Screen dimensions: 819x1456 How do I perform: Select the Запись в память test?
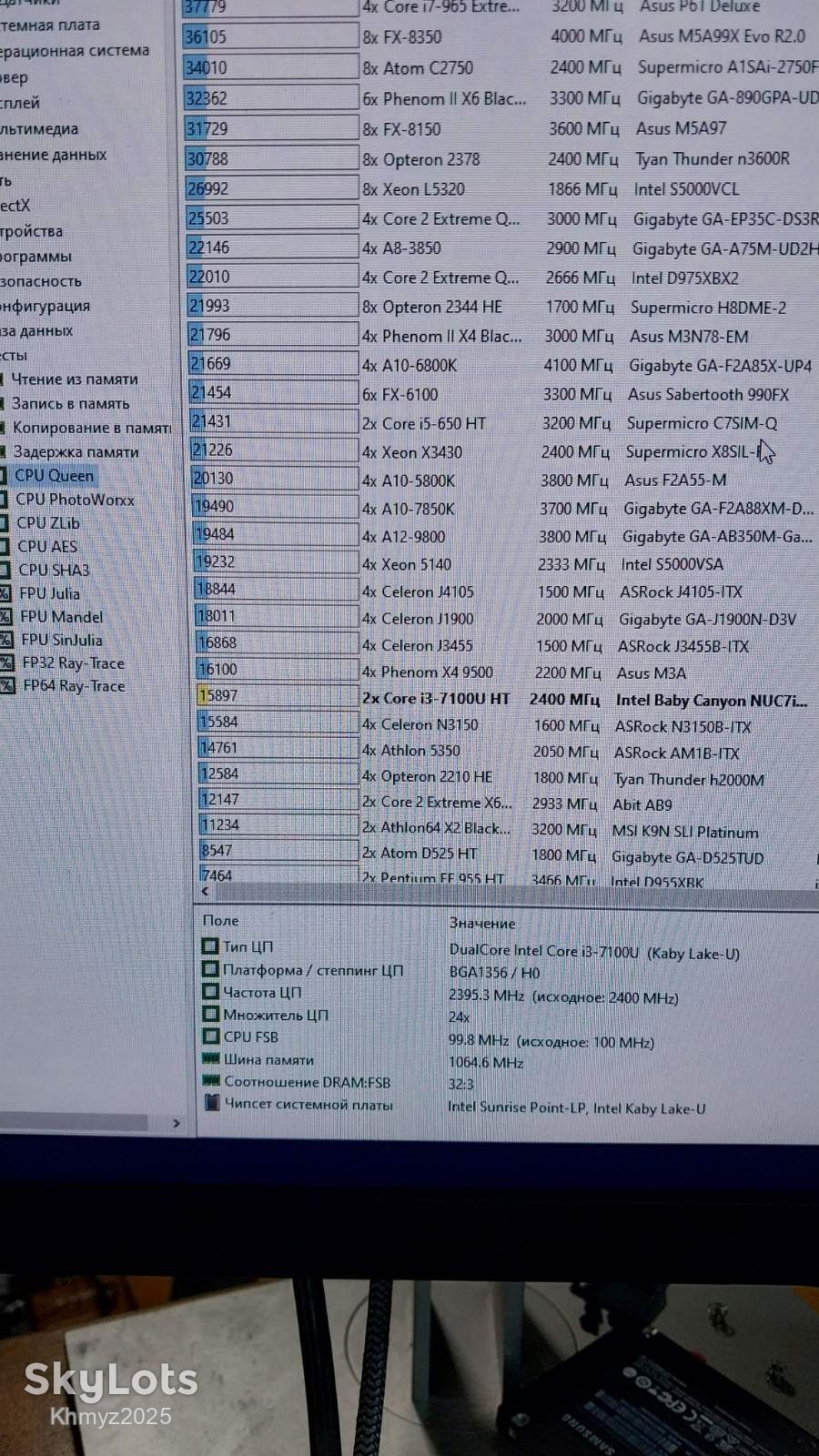(70, 403)
